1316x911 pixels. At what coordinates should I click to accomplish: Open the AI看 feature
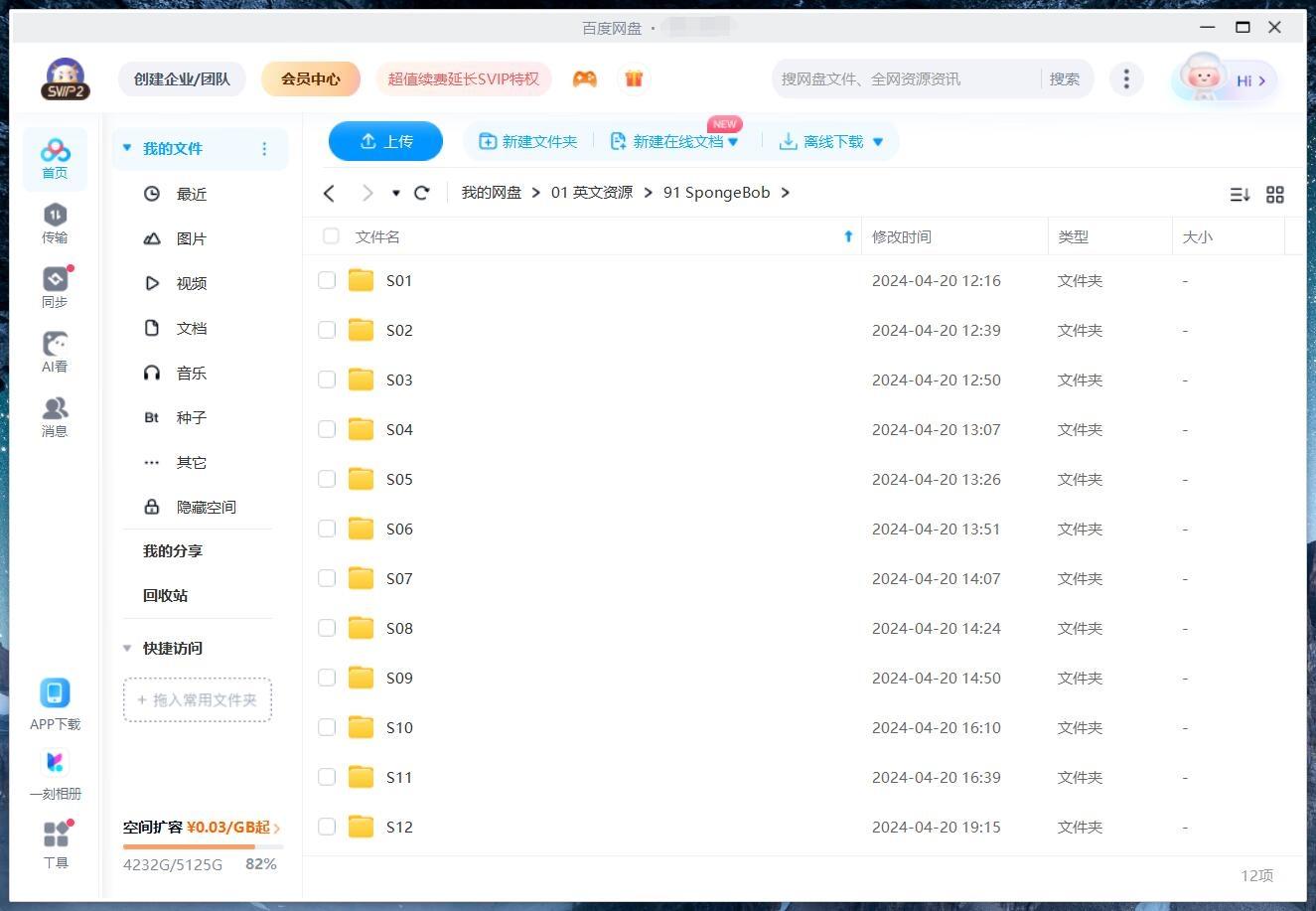point(55,350)
